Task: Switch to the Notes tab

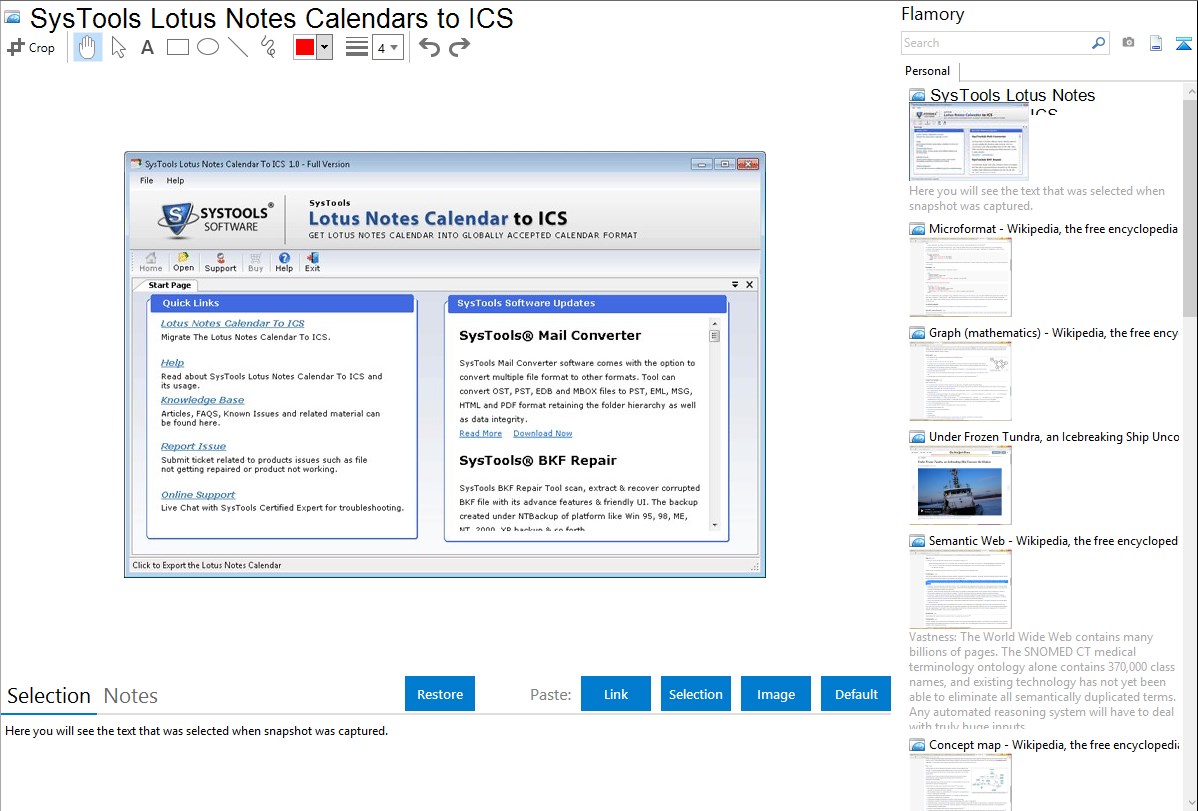Action: point(131,696)
